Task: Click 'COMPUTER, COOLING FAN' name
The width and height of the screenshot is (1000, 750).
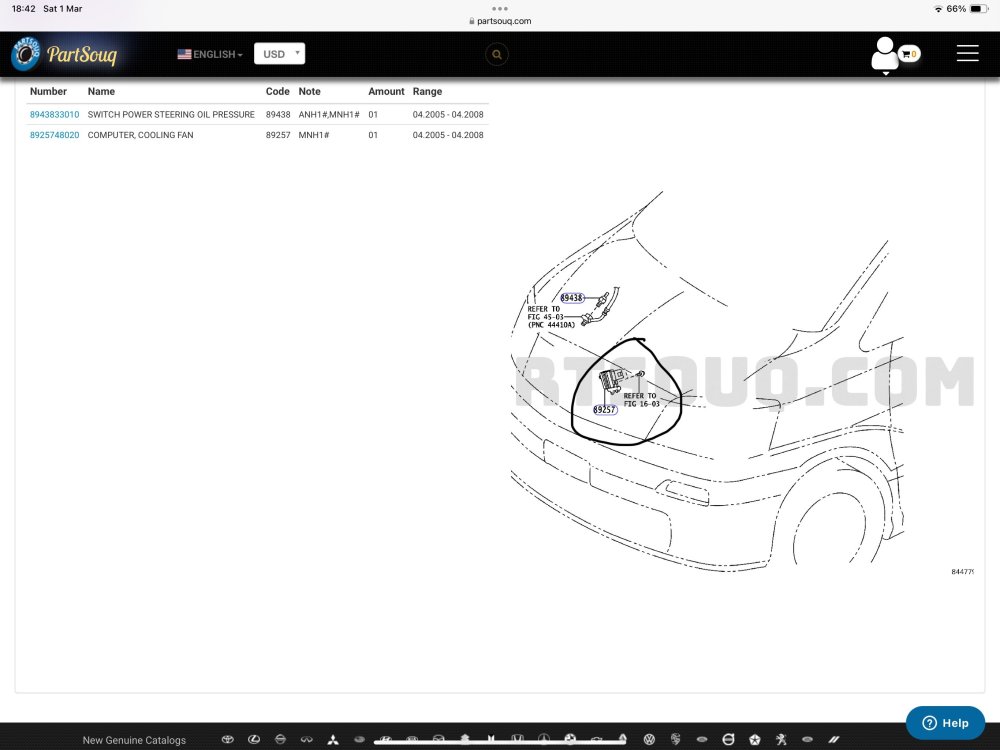Action: point(140,135)
